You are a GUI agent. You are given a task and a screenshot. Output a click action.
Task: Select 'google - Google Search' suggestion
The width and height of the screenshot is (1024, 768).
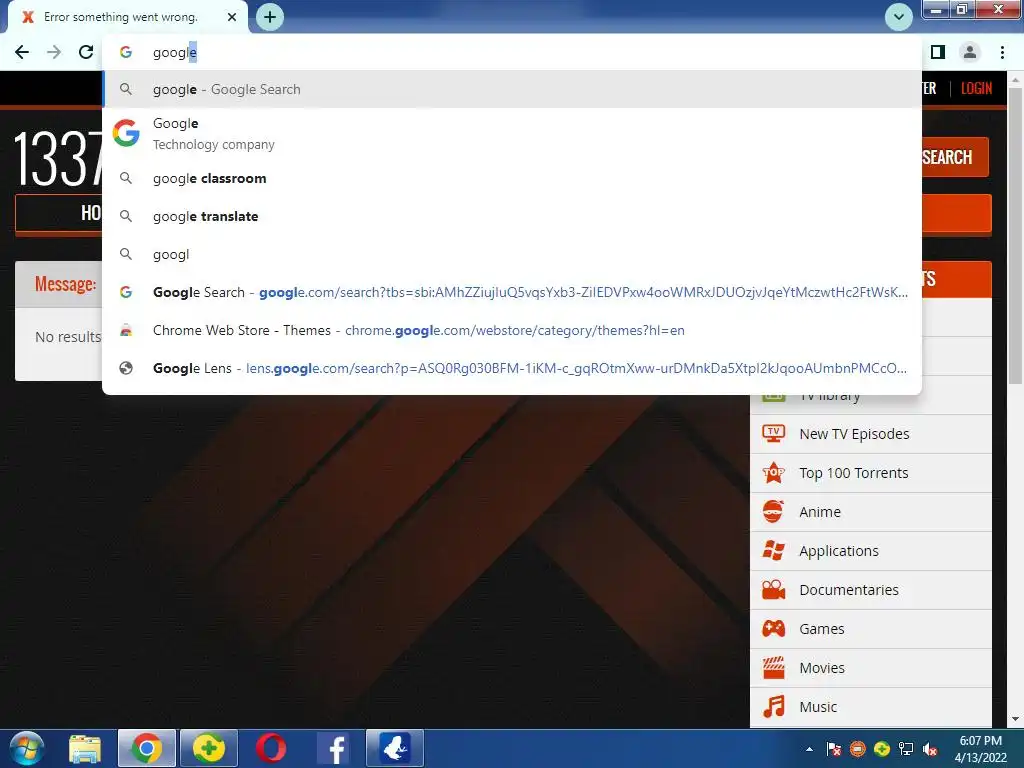pyautogui.click(x=512, y=89)
